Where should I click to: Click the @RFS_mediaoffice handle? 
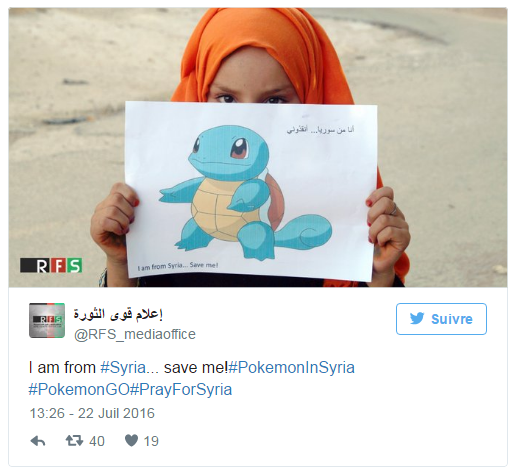(x=135, y=334)
